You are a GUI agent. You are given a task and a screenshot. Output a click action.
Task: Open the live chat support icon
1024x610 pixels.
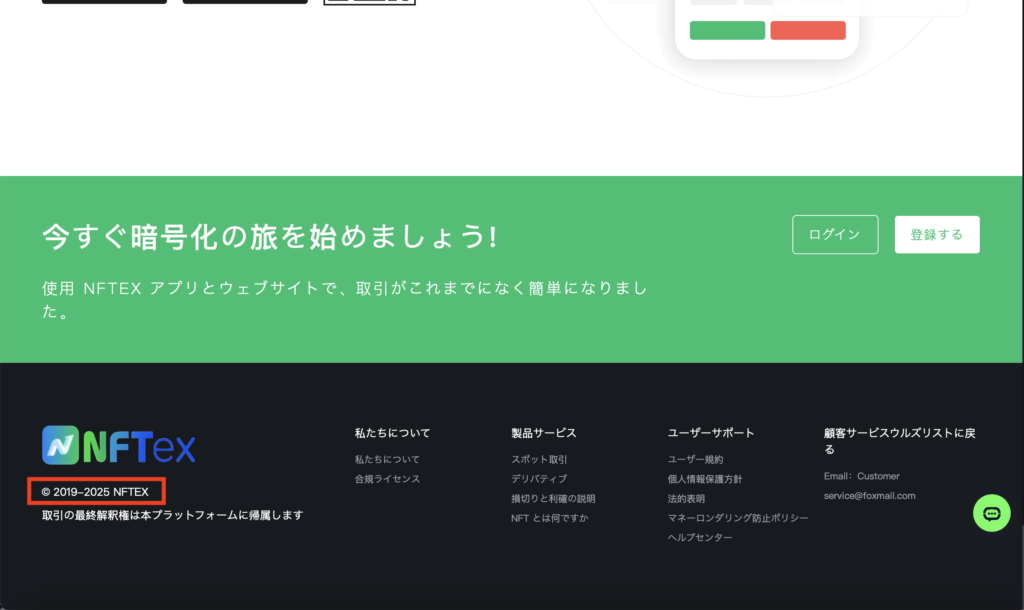coord(991,513)
